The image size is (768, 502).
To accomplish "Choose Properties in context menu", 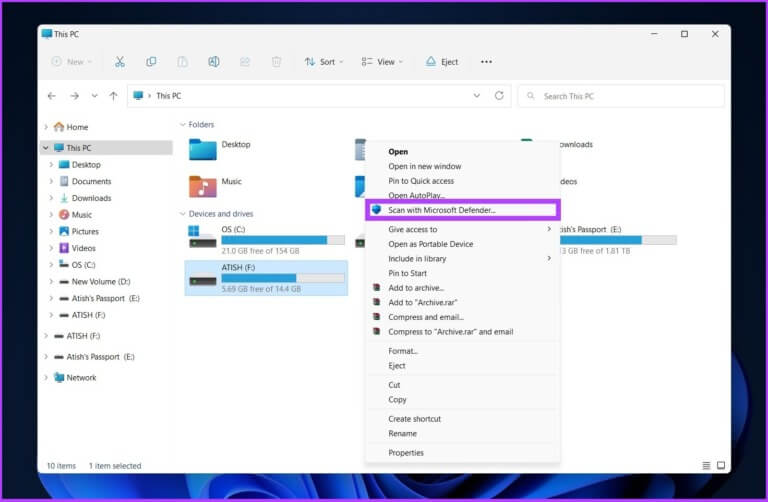I will pyautogui.click(x=463, y=453).
